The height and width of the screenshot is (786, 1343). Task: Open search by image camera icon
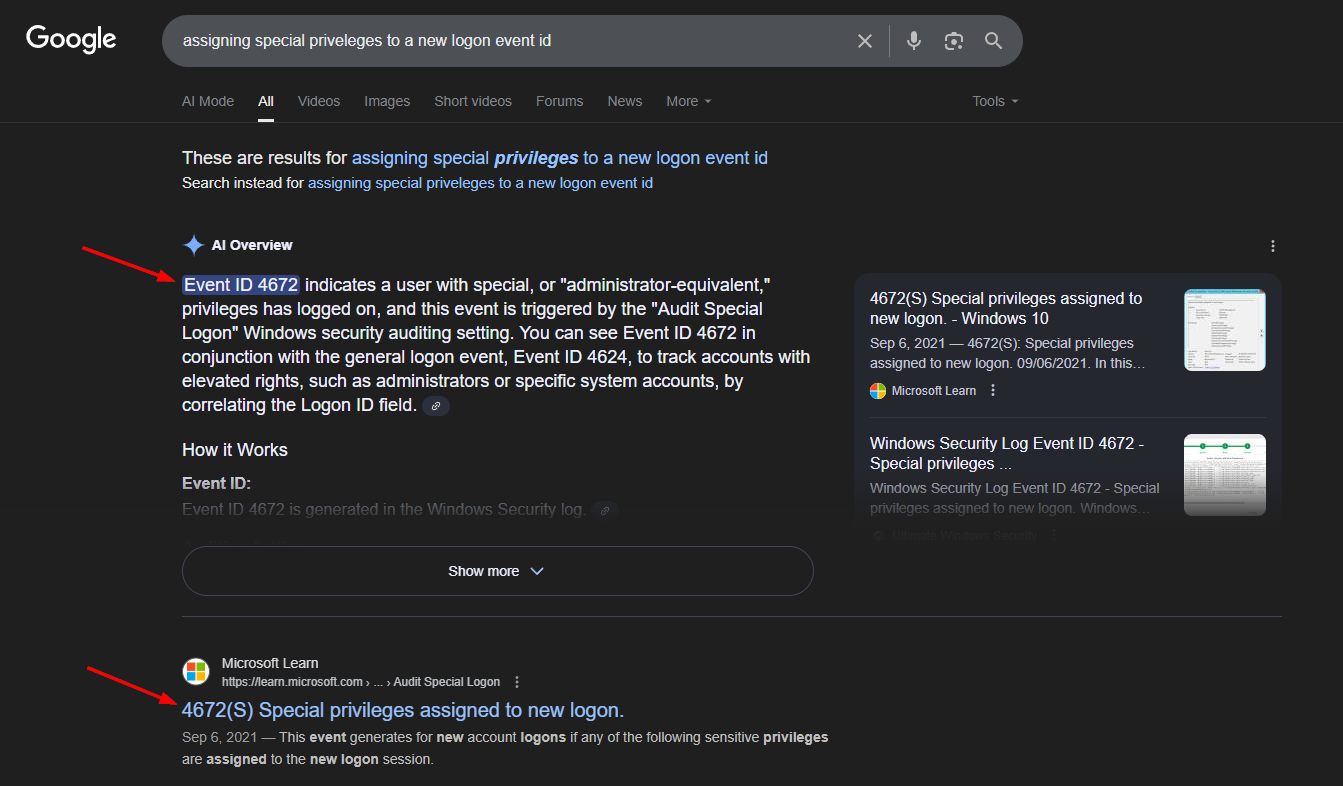[x=954, y=41]
